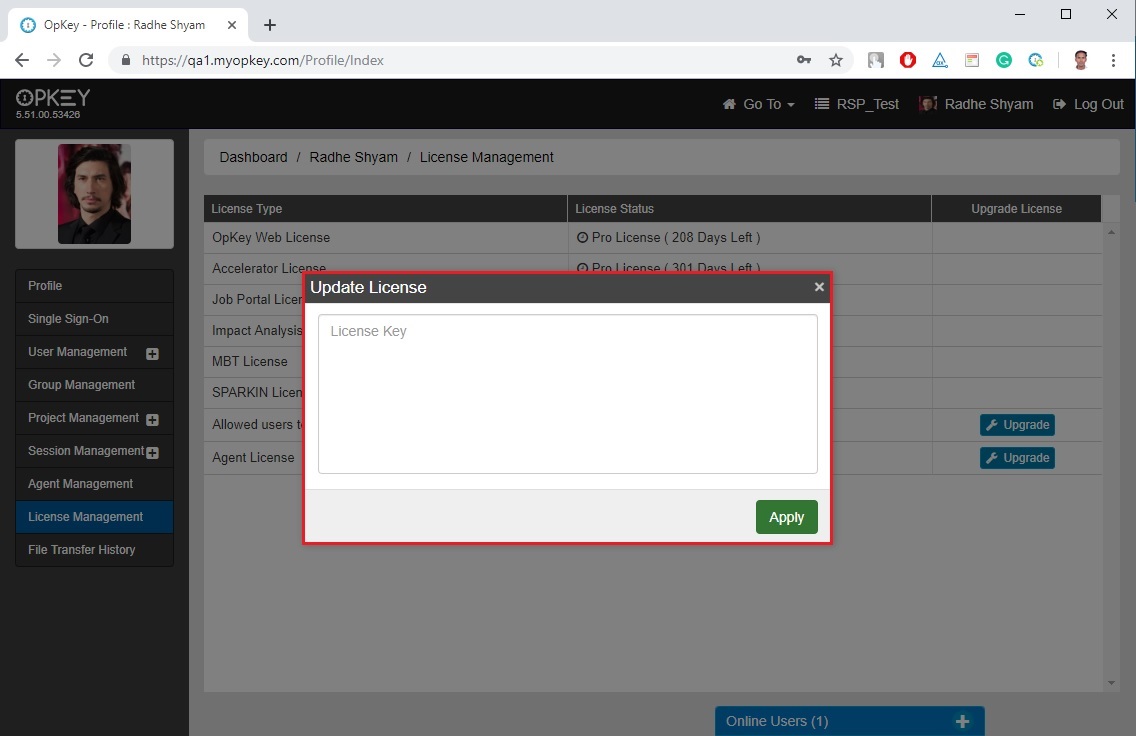Click the User Management sidebar label

(x=78, y=352)
